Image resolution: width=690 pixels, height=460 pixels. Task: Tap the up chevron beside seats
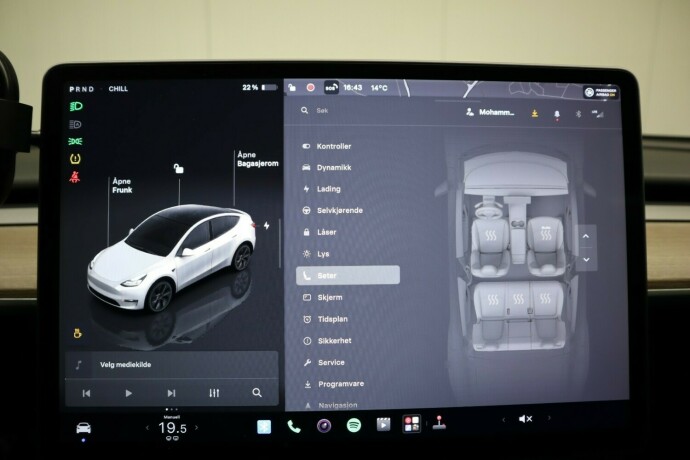pyautogui.click(x=586, y=236)
